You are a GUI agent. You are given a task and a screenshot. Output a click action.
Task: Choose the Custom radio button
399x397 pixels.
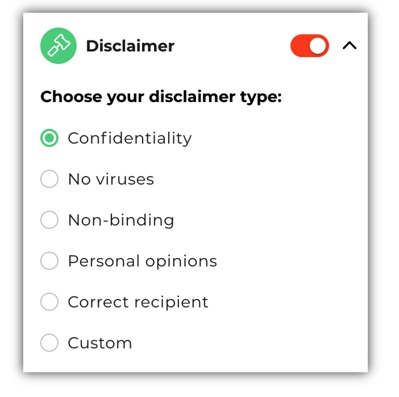tap(49, 342)
